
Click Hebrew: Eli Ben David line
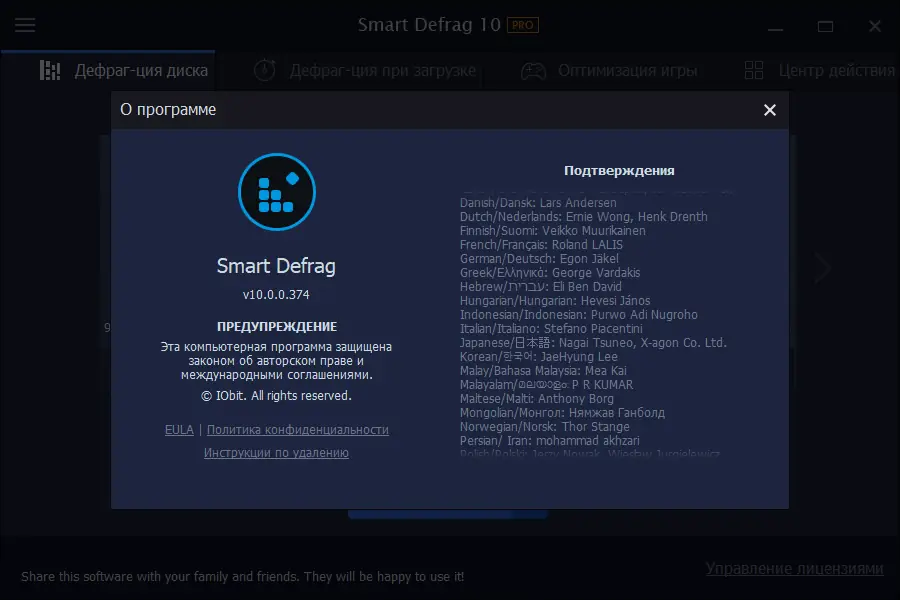541,287
